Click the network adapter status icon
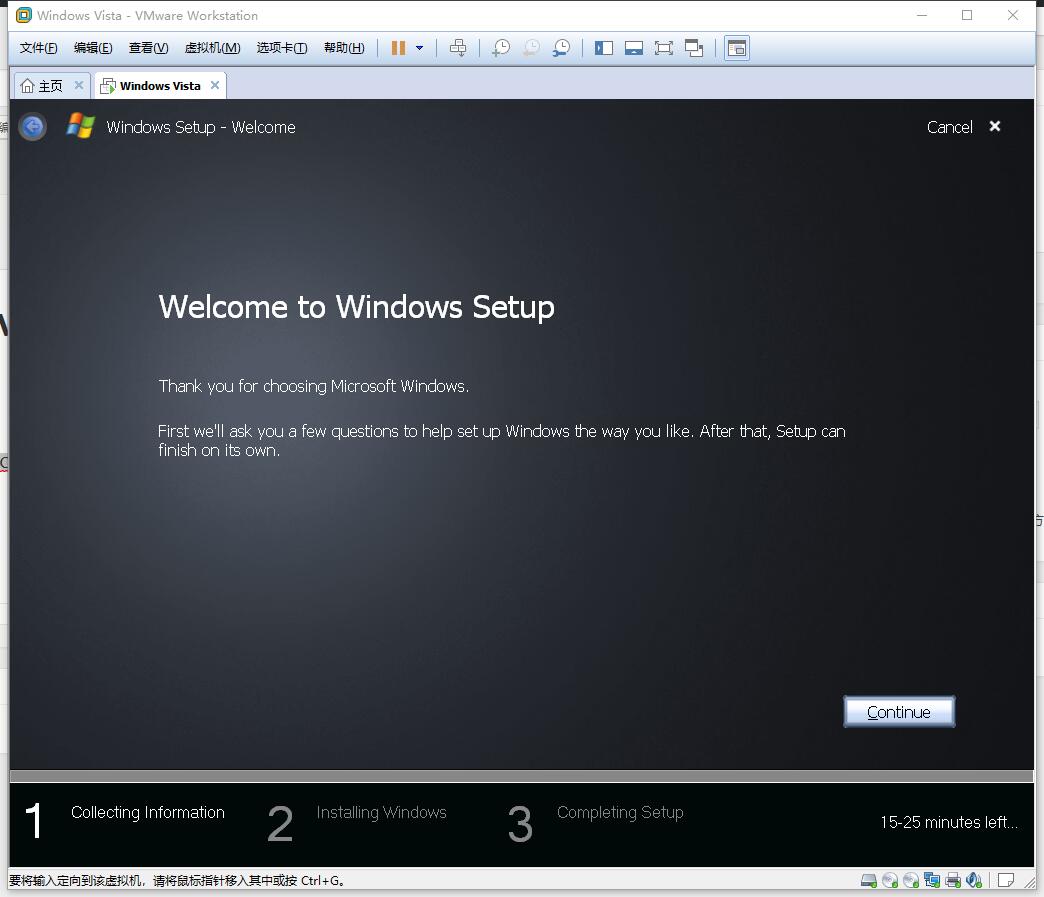1044x897 pixels. (x=931, y=880)
